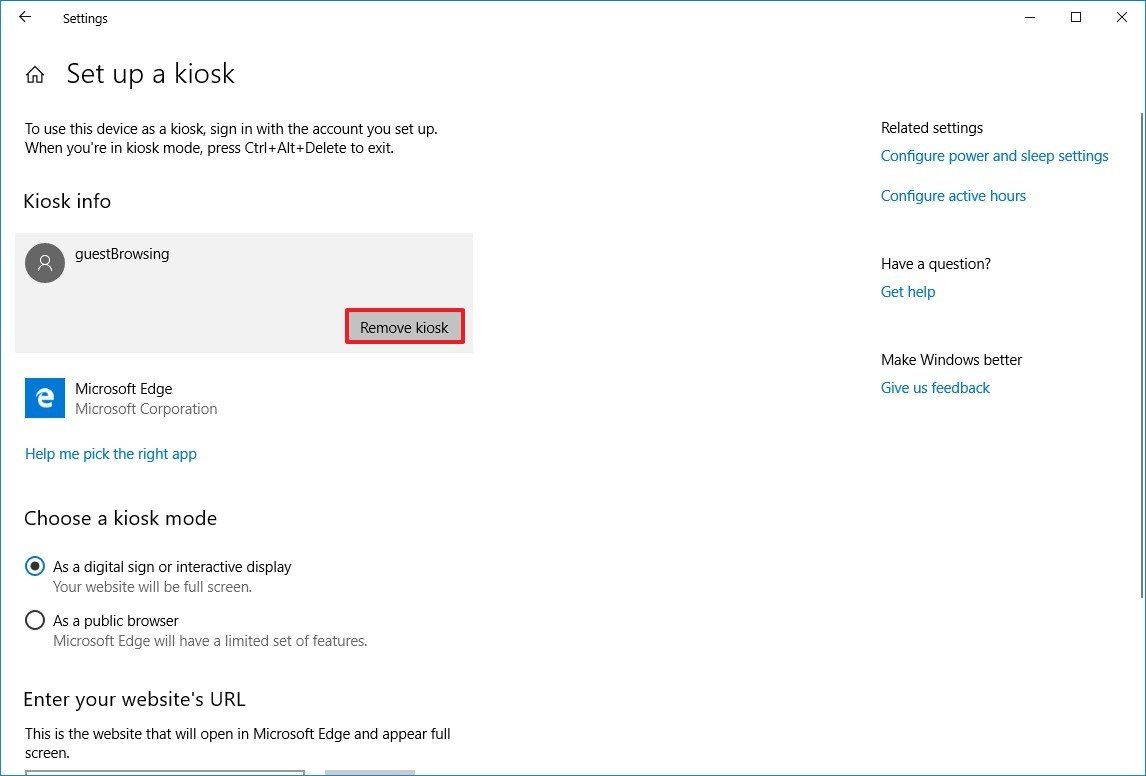Click the Microsoft Corporation label
The height and width of the screenshot is (776, 1146).
146,409
